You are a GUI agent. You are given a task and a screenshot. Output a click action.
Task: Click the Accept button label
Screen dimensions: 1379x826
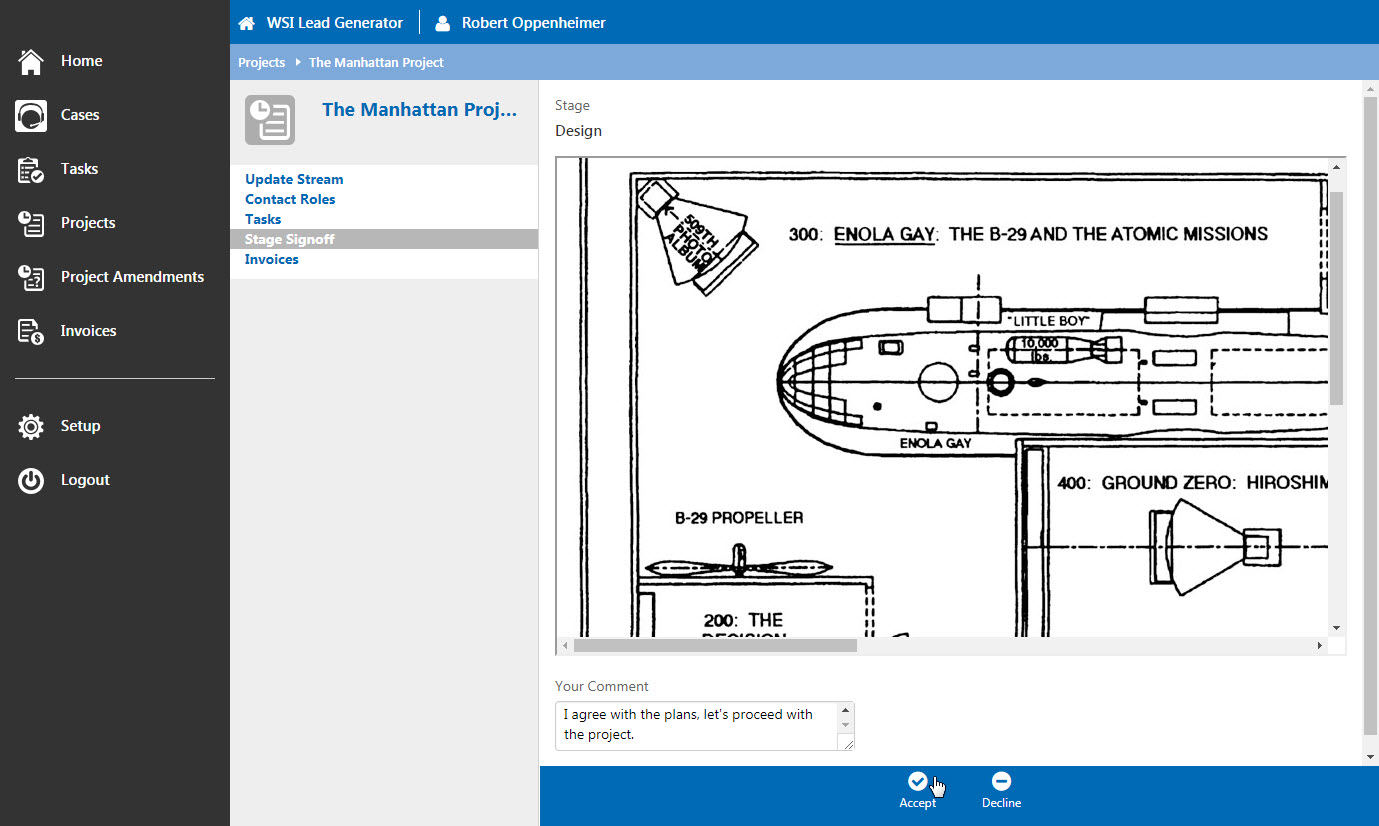click(917, 803)
